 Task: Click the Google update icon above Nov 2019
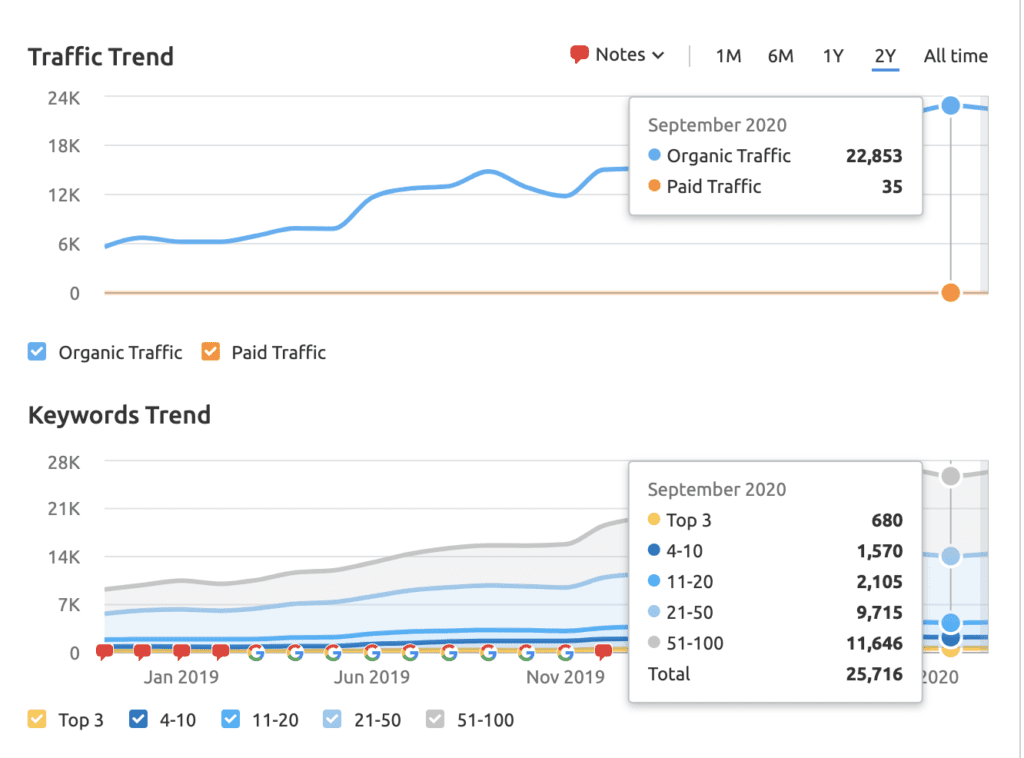[566, 652]
